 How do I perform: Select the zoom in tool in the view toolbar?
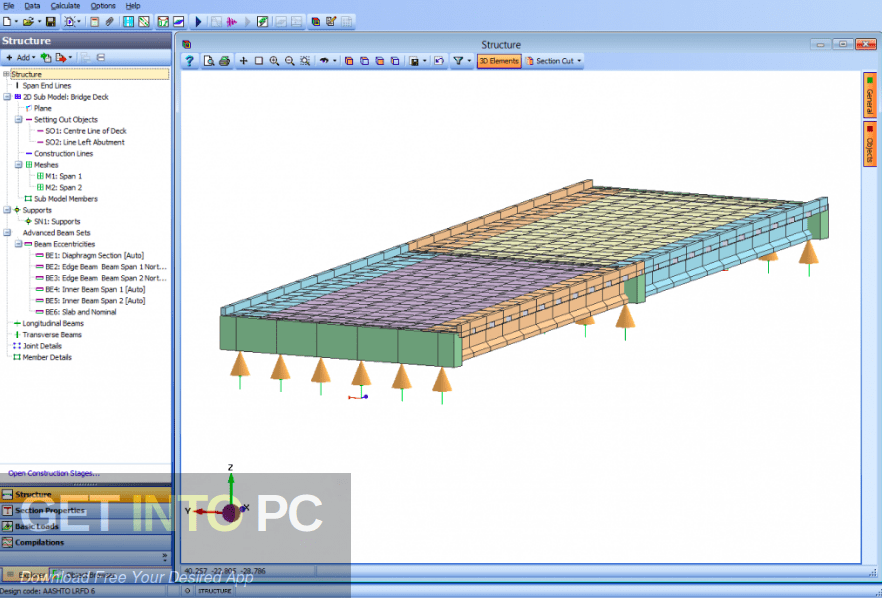point(274,60)
